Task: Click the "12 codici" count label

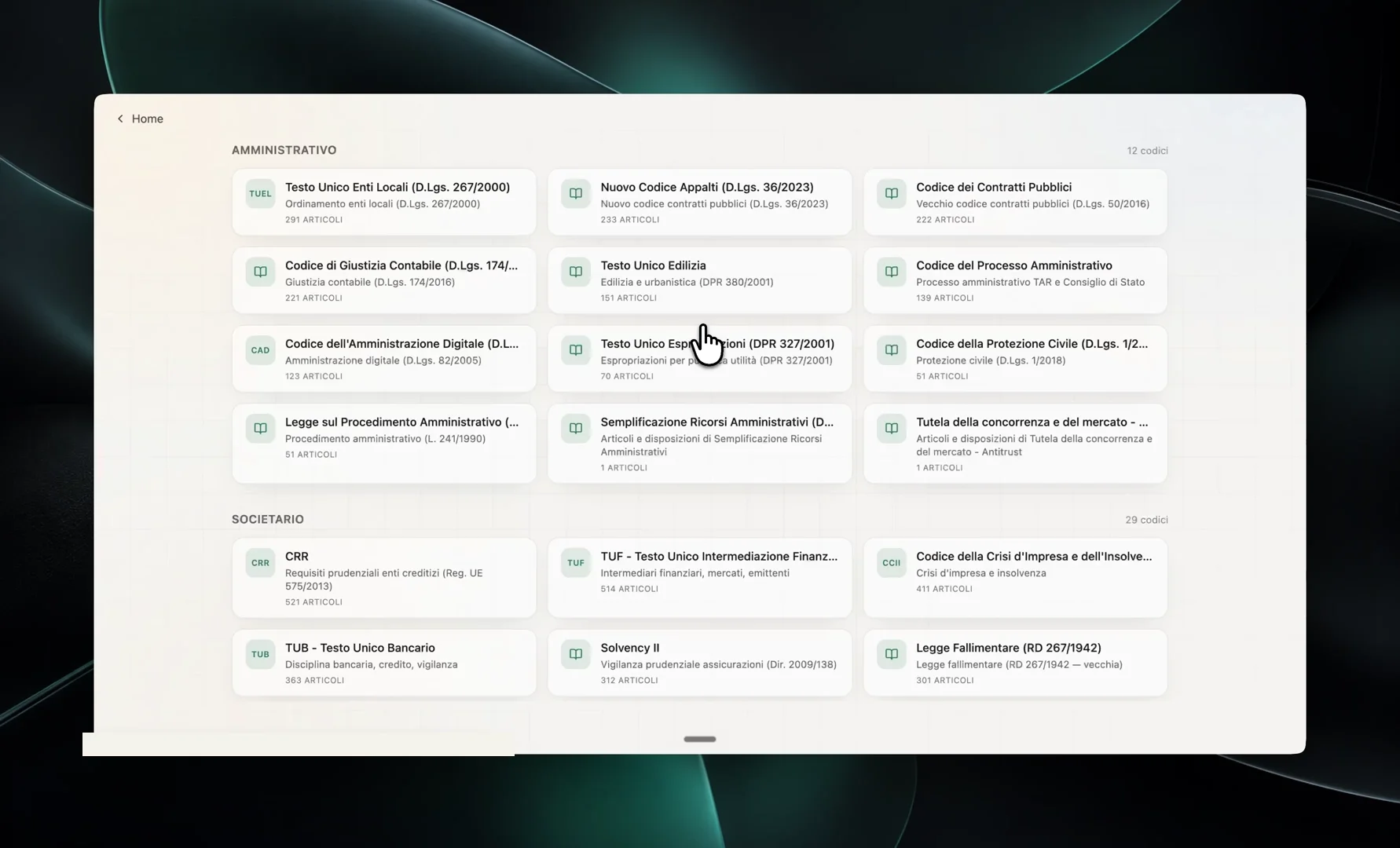Action: pyautogui.click(x=1147, y=151)
